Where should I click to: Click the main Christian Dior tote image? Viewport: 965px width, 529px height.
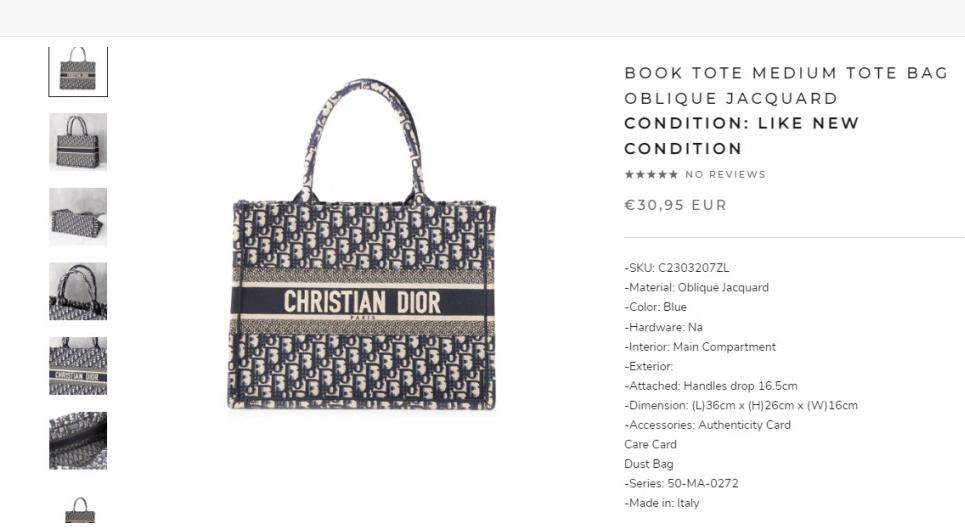[x=362, y=244]
